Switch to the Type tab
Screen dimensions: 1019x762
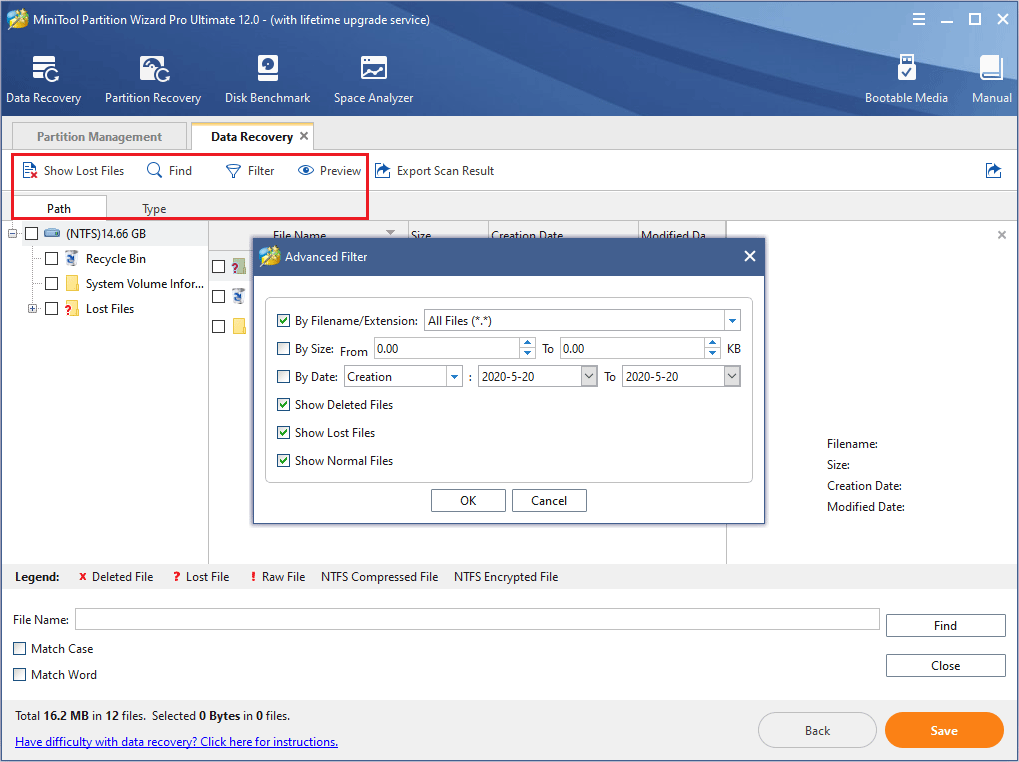154,208
